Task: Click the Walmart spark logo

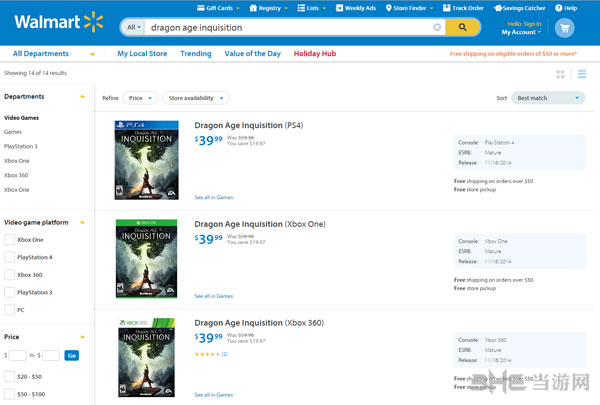Action: tap(93, 21)
